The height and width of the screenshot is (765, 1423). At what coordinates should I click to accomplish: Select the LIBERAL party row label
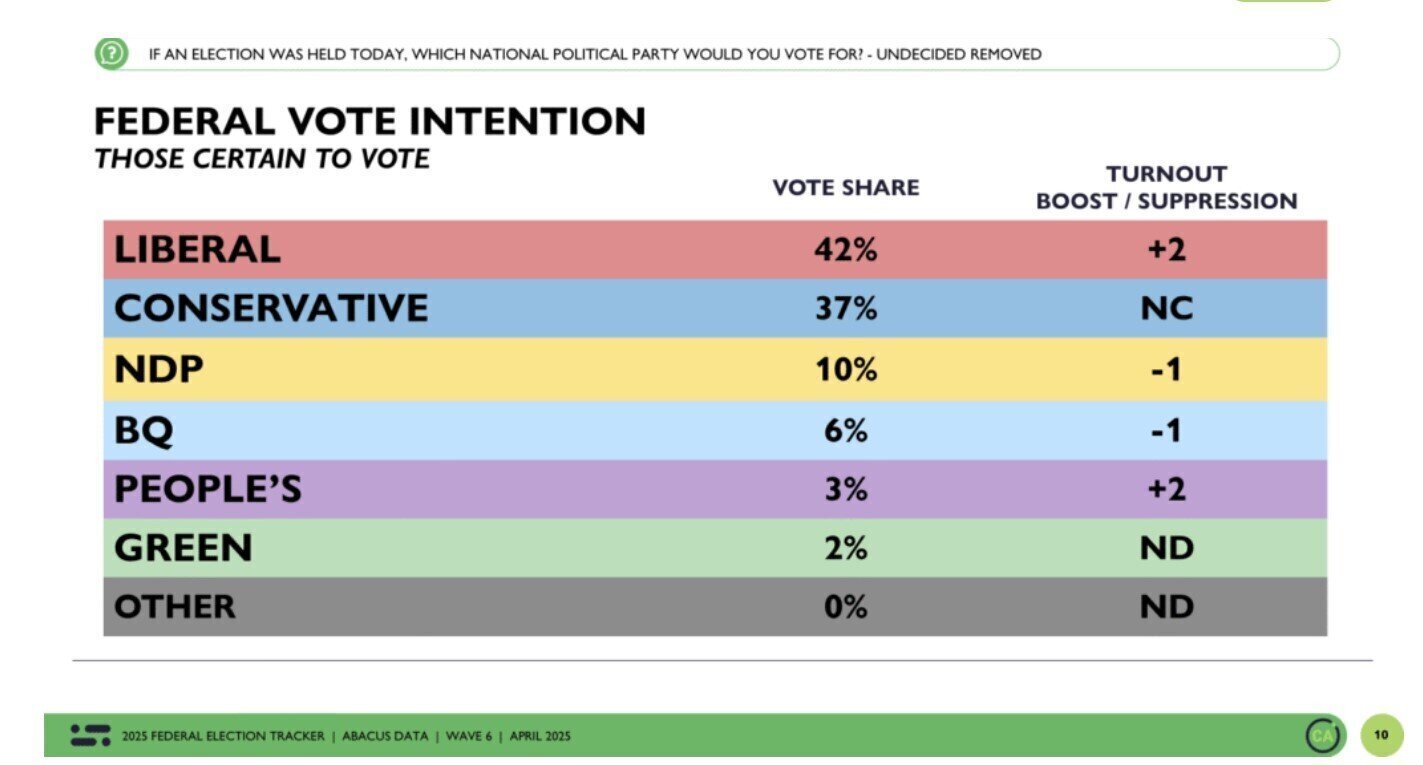click(197, 249)
